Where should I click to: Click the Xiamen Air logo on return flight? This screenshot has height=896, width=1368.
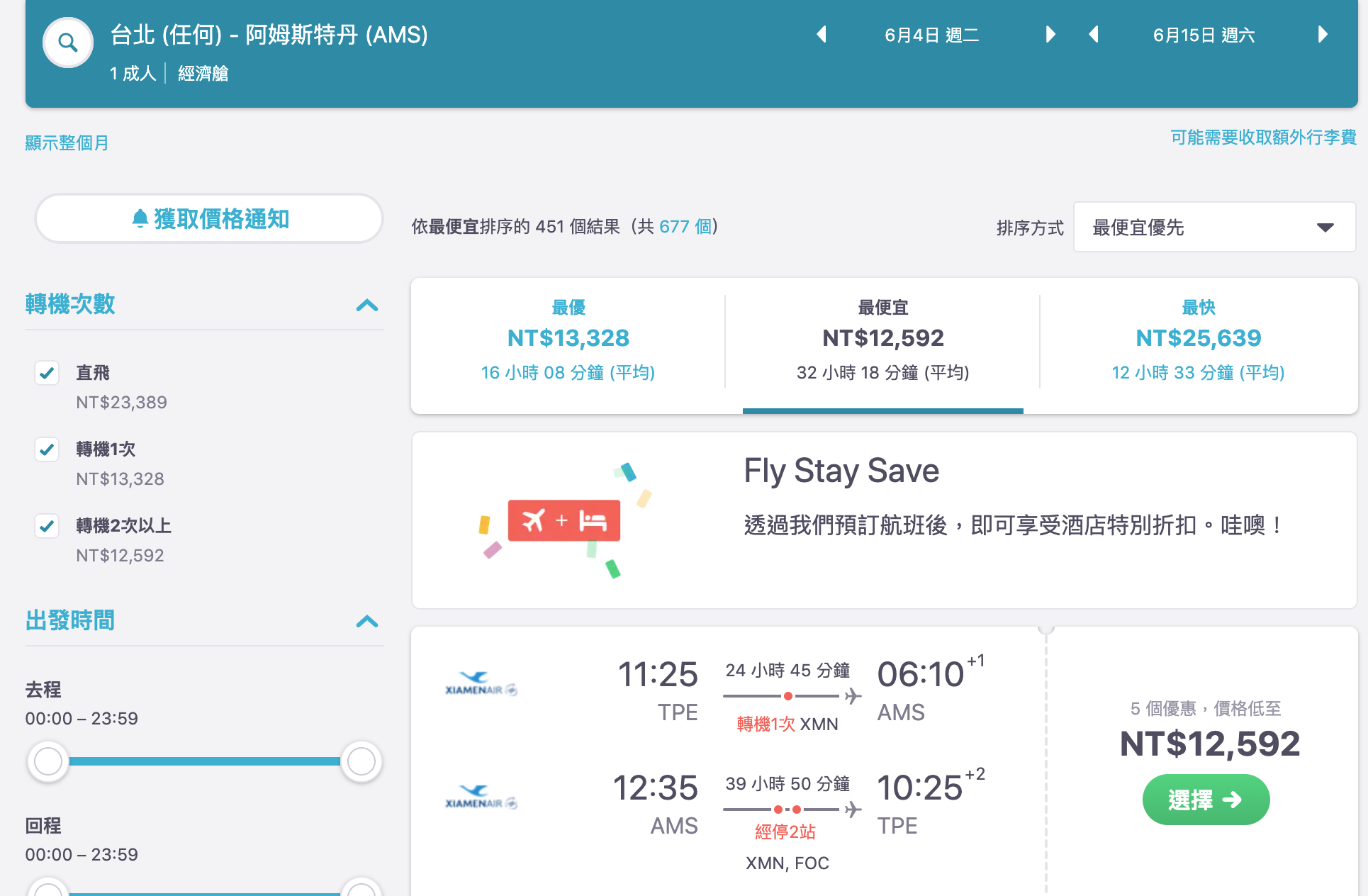pos(481,797)
